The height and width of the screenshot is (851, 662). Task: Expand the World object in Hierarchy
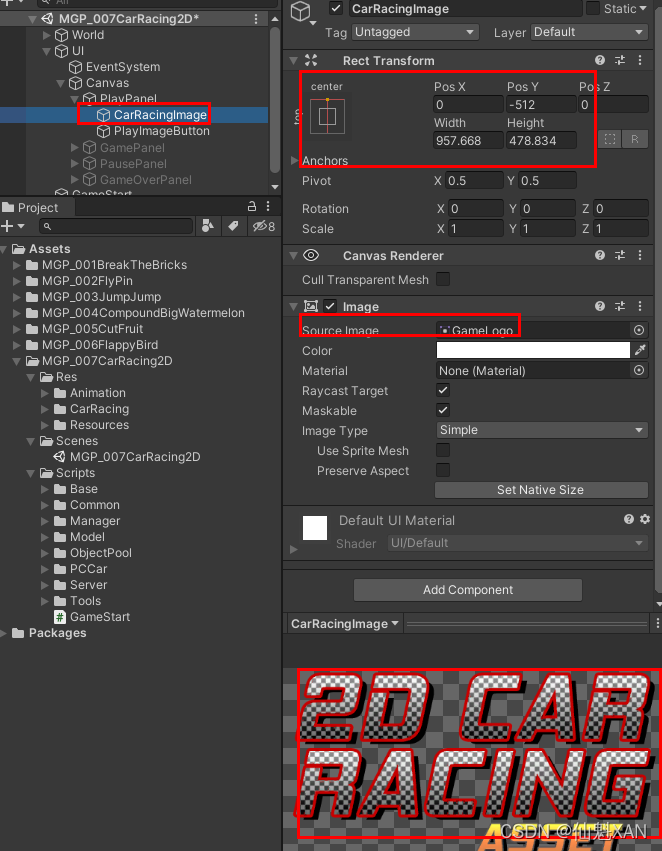(47, 35)
